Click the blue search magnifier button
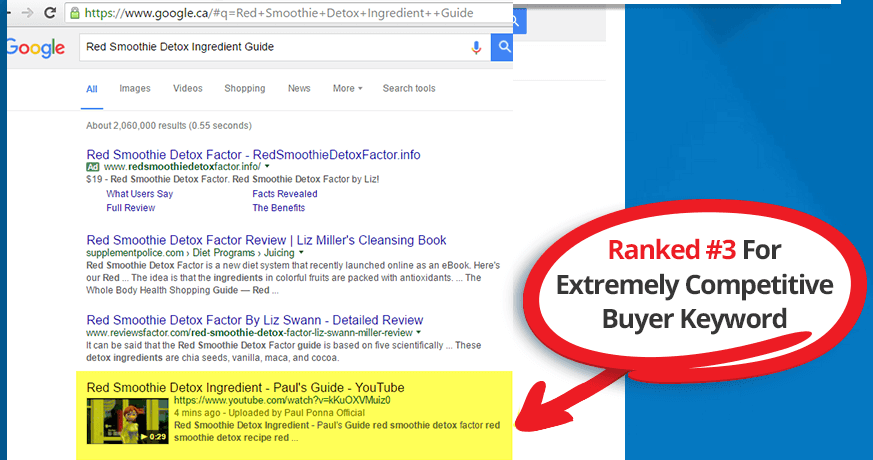This screenshot has height=460, width=873. (502, 47)
